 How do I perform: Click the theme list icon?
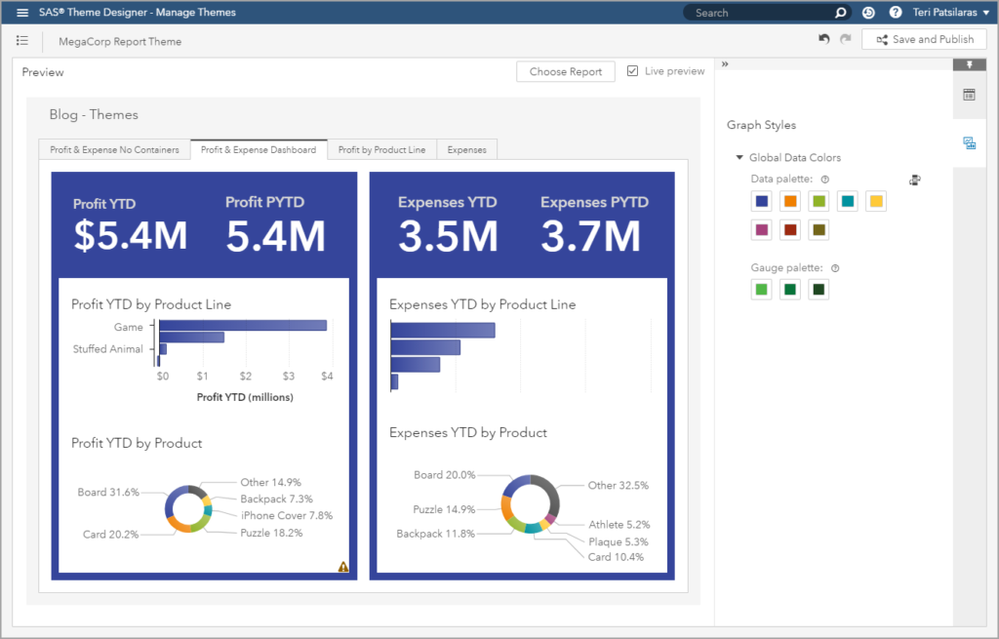23,40
